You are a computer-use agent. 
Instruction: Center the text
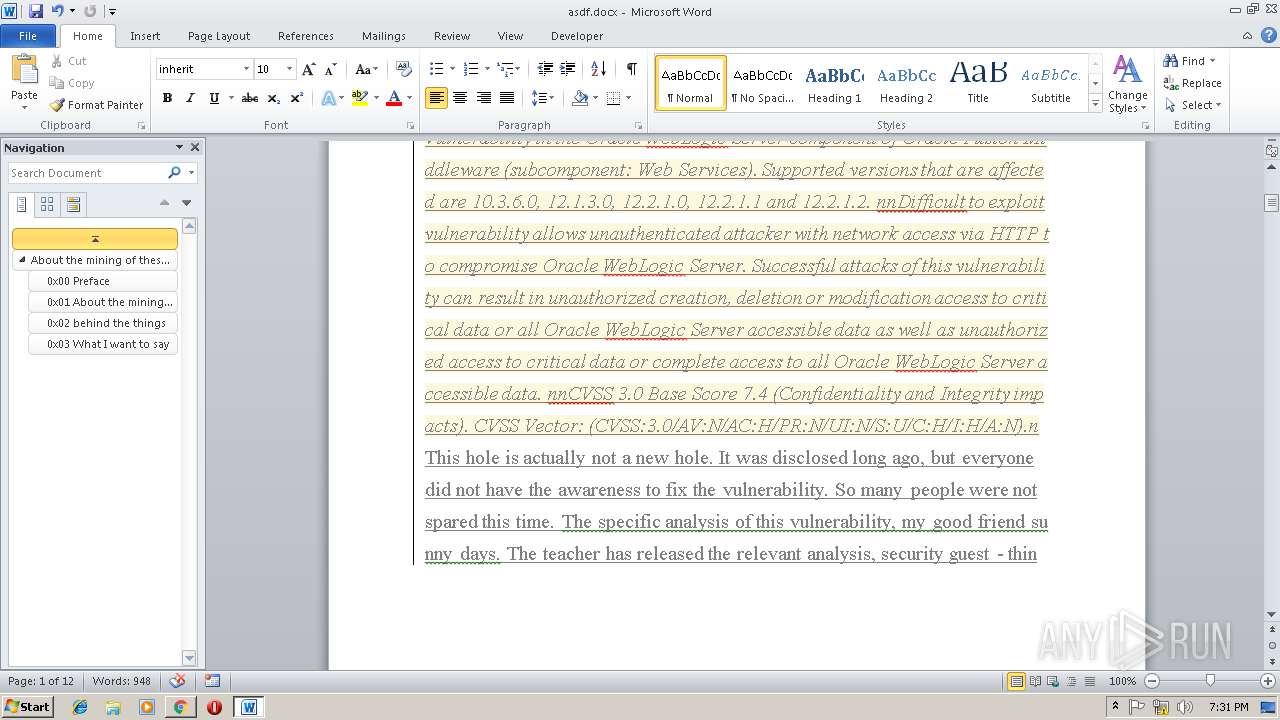pyautogui.click(x=460, y=98)
